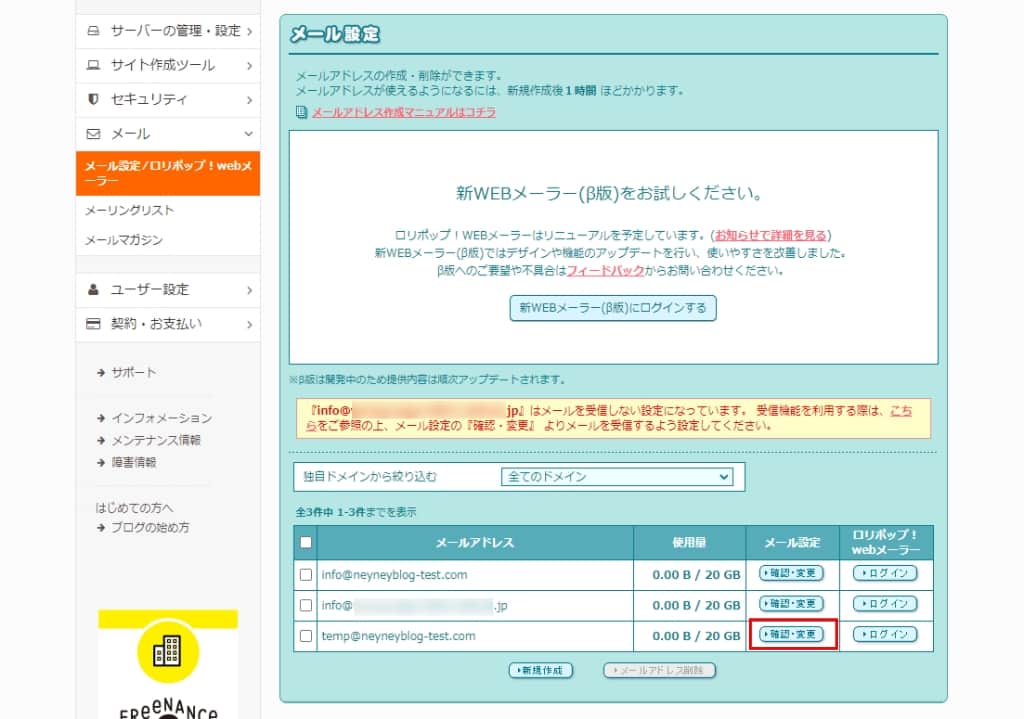Click the メールアドレス削除 button
This screenshot has height=719, width=1024.
(660, 670)
